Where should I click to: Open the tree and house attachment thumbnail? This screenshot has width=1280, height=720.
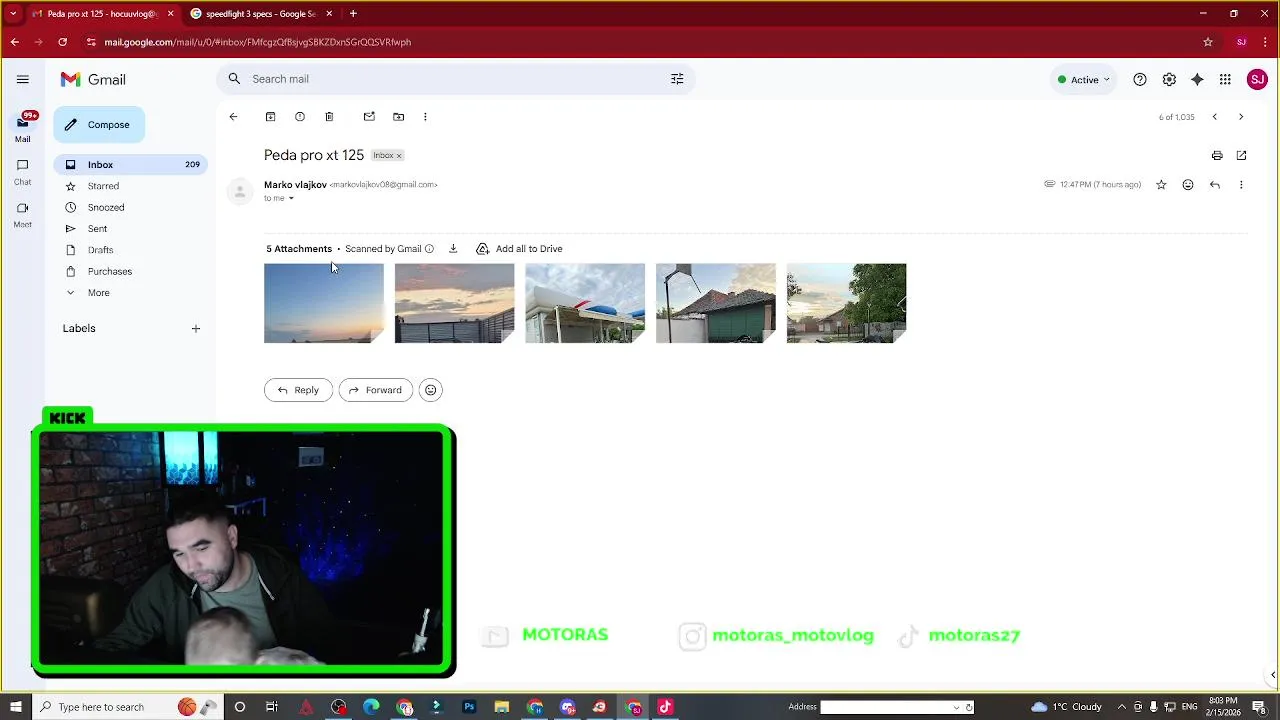point(847,303)
